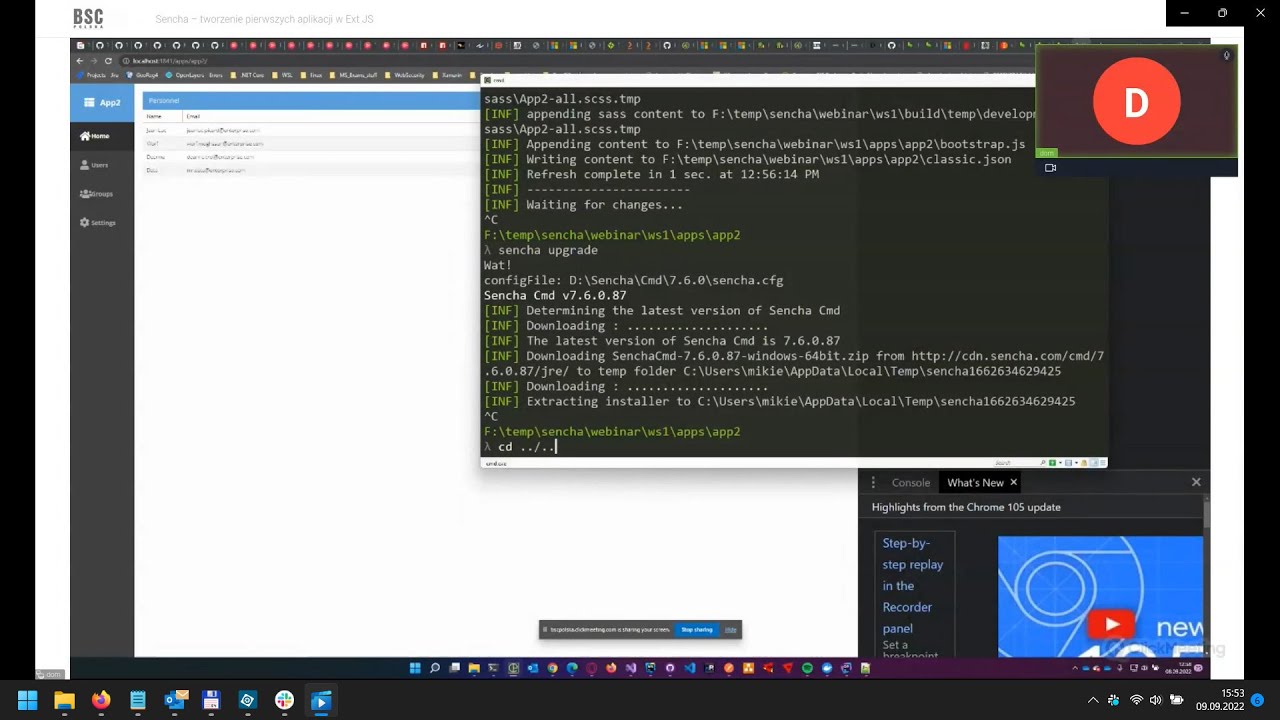This screenshot has width=1280, height=720.
Task: Open the host Windows Start menu
Action: click(27, 701)
